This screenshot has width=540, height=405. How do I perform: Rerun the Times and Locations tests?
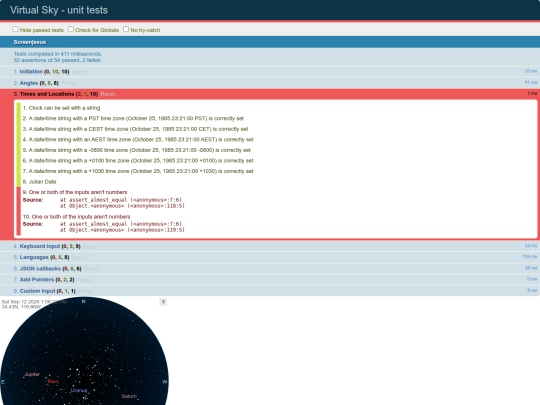(108, 94)
